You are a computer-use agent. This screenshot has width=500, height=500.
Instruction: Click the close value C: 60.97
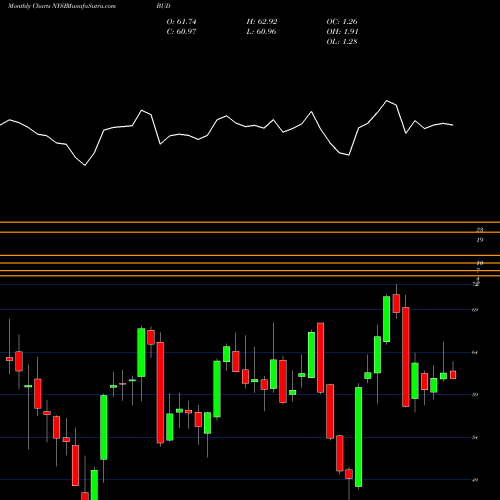click(x=181, y=32)
